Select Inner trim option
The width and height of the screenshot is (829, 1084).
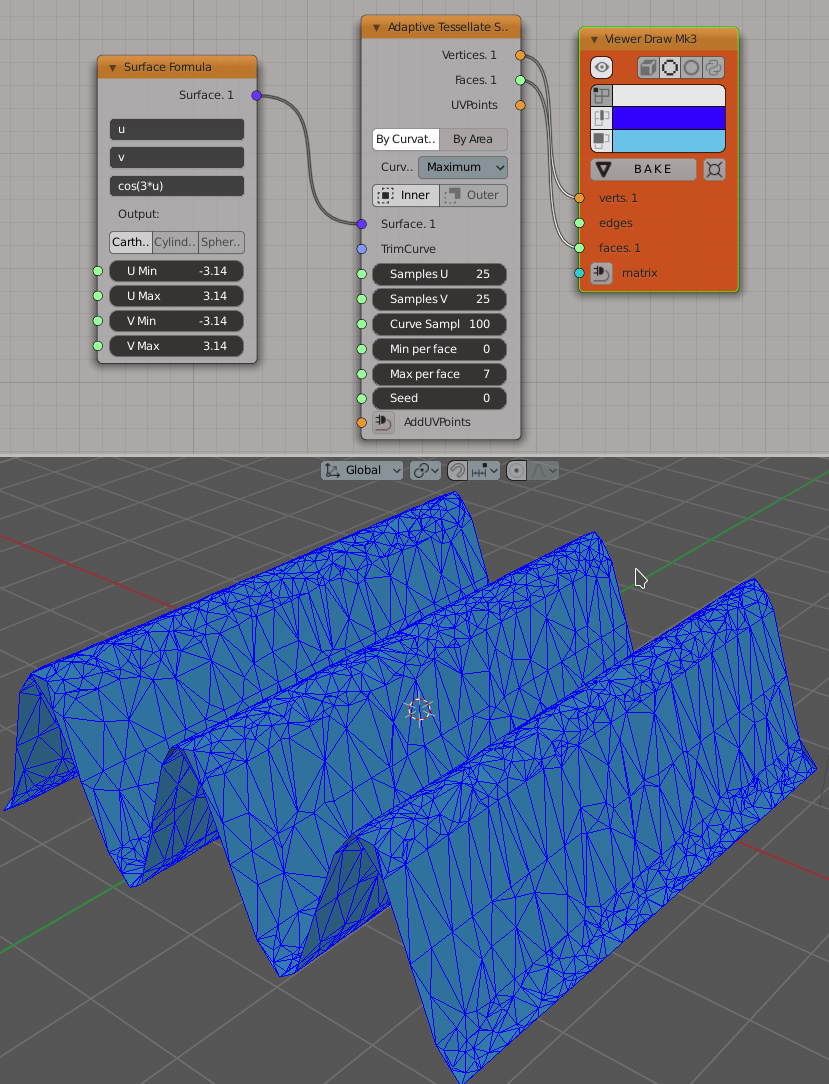(406, 196)
